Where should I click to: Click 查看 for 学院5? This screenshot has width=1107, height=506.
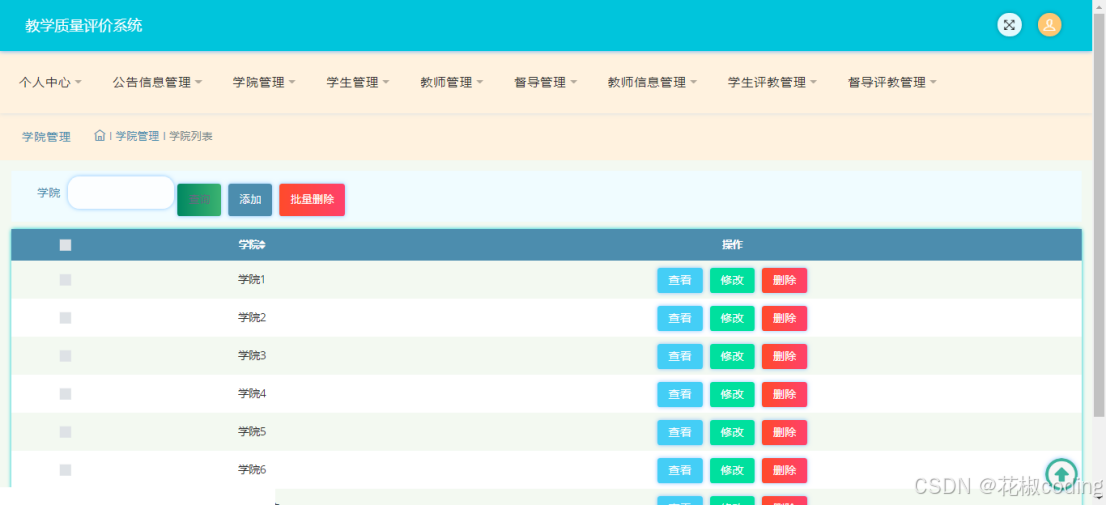[x=680, y=433]
